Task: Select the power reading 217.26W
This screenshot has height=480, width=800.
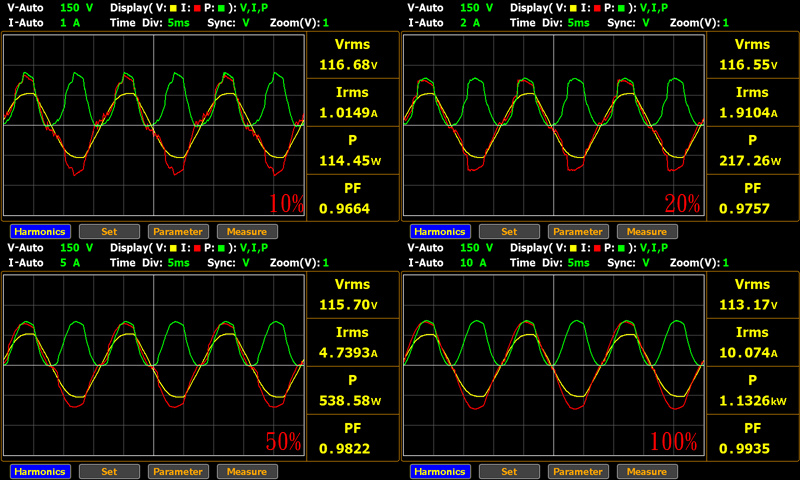Action: click(750, 161)
